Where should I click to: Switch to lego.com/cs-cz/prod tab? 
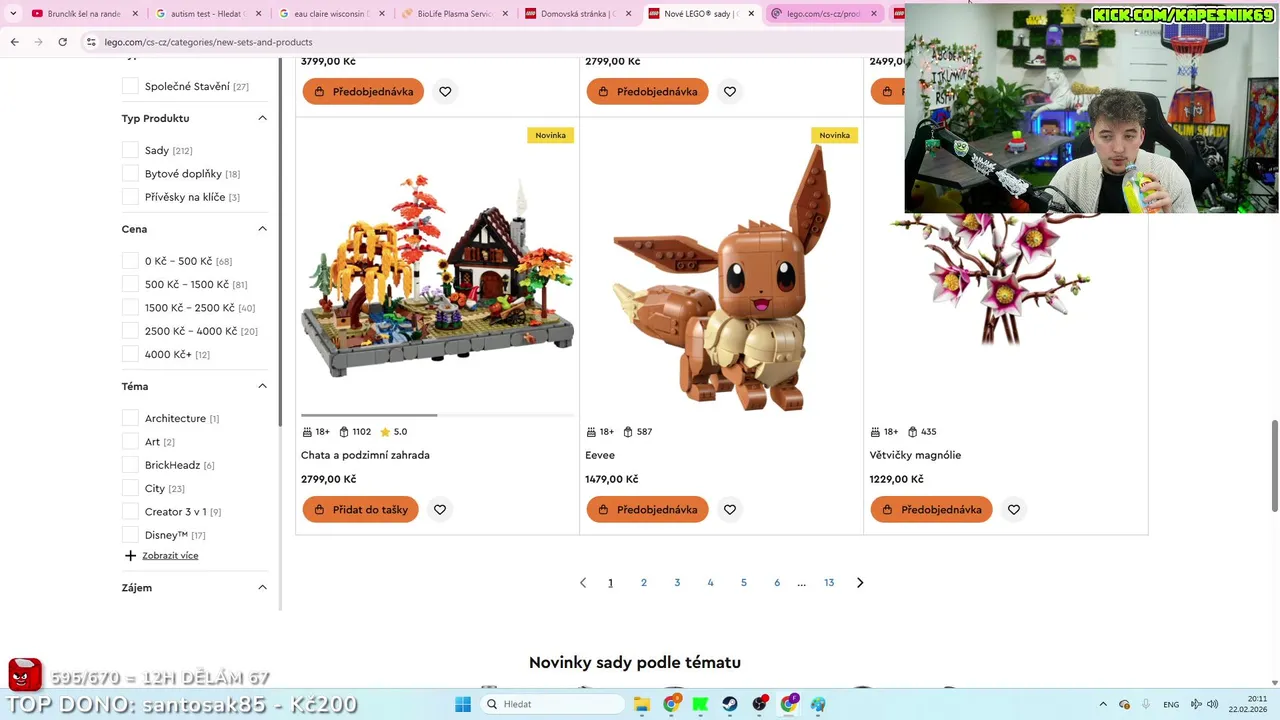point(822,14)
